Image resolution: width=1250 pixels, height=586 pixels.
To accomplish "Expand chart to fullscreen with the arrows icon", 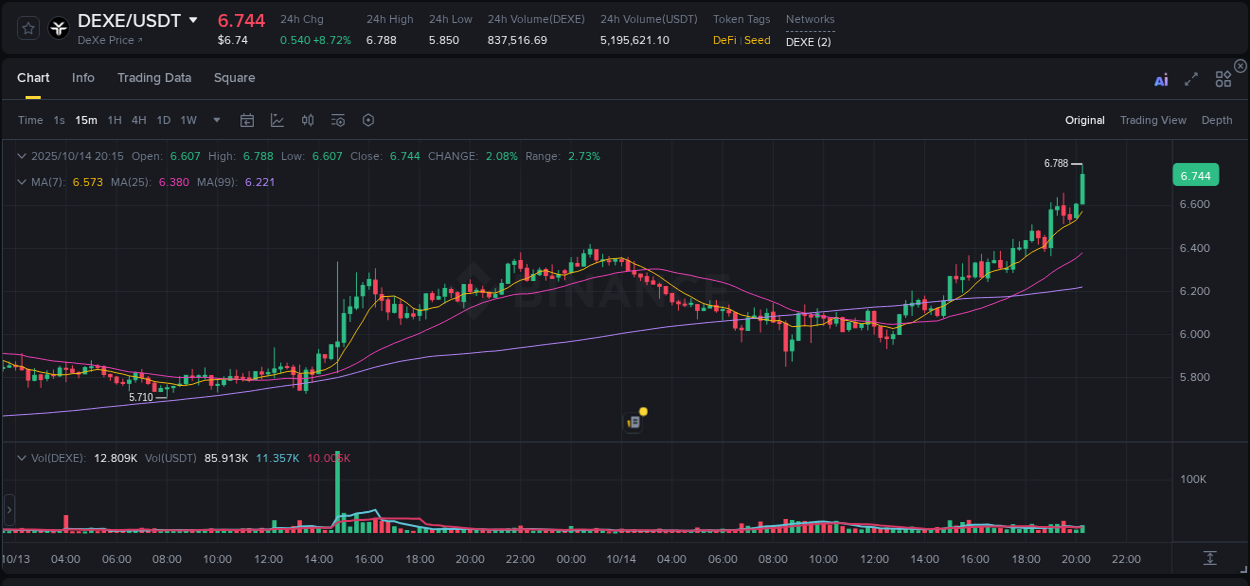I will (x=1191, y=78).
